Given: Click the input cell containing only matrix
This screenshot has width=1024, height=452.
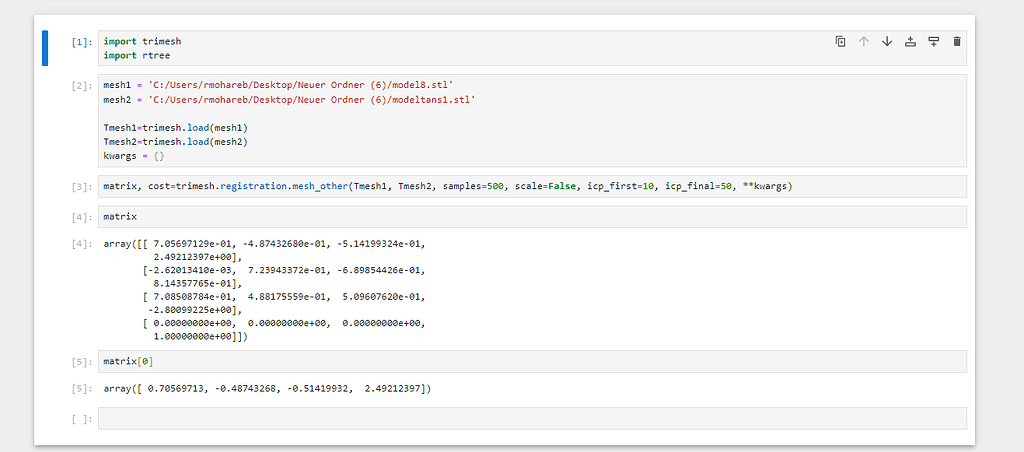Looking at the screenshot, I should pyautogui.click(x=532, y=217).
